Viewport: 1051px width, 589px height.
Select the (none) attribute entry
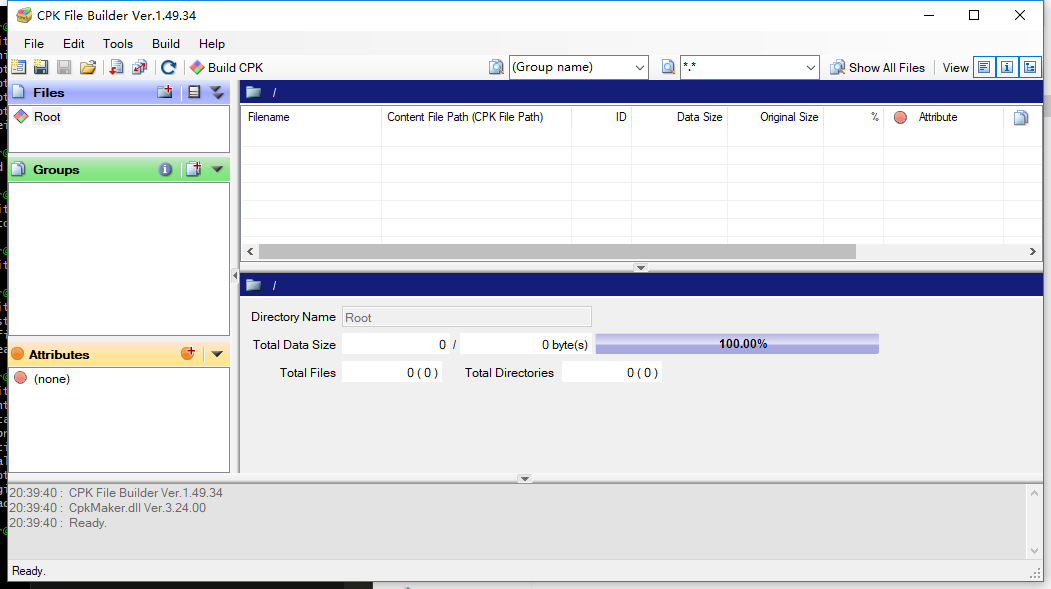coord(52,379)
